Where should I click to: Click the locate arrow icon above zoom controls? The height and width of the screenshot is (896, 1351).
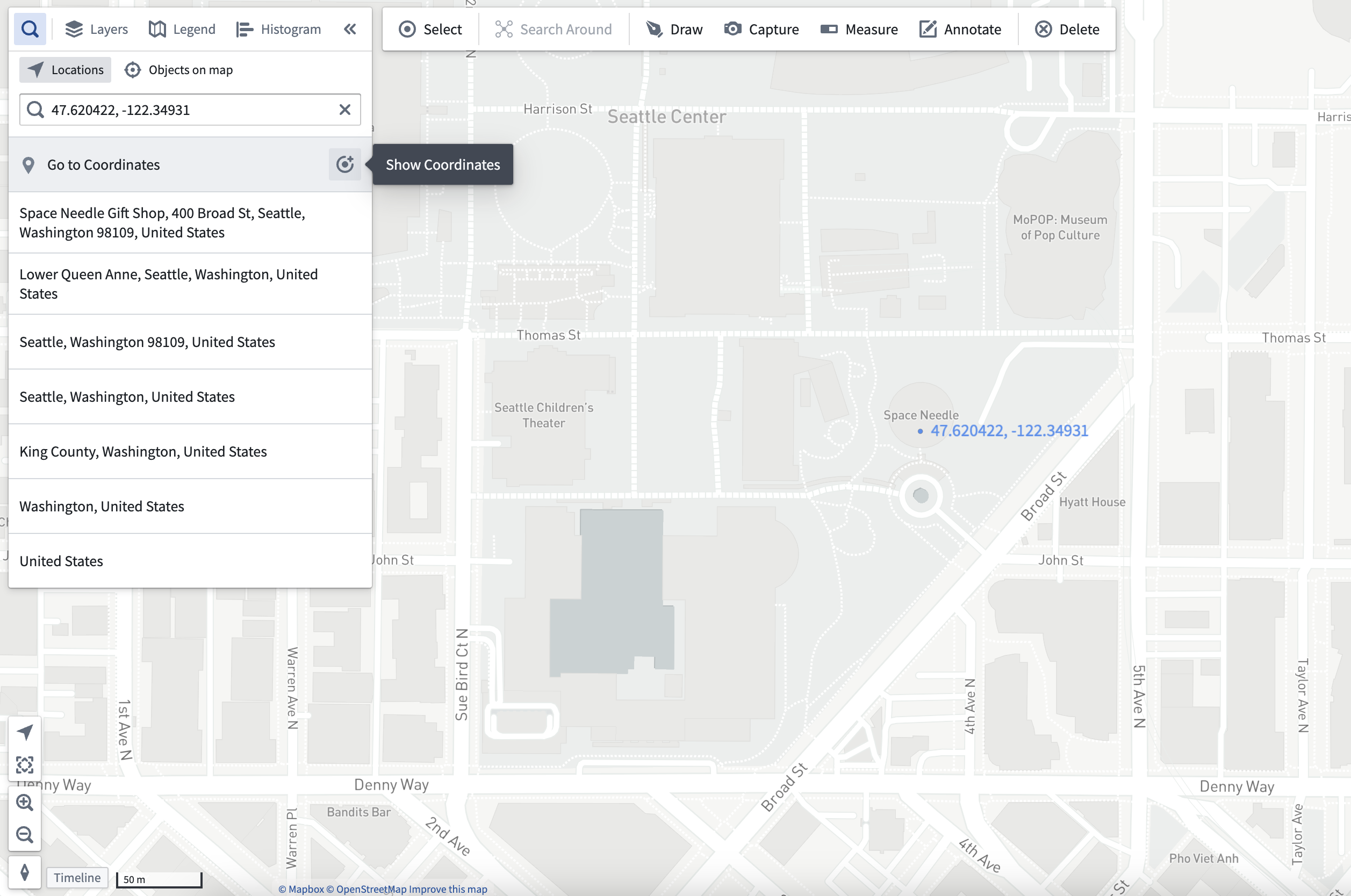pyautogui.click(x=25, y=732)
